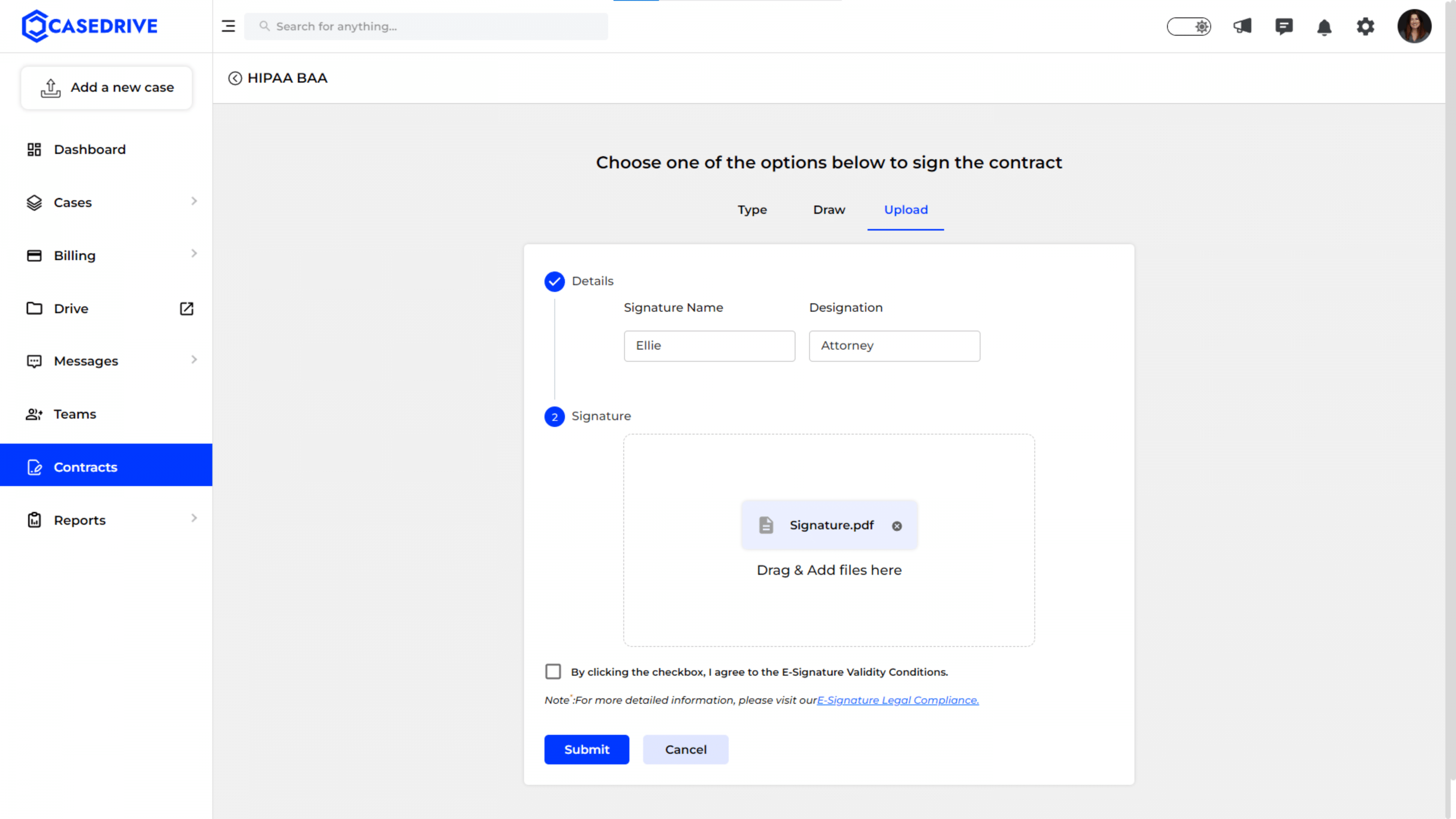
Task: Click the Cases layers icon
Action: pyautogui.click(x=34, y=202)
